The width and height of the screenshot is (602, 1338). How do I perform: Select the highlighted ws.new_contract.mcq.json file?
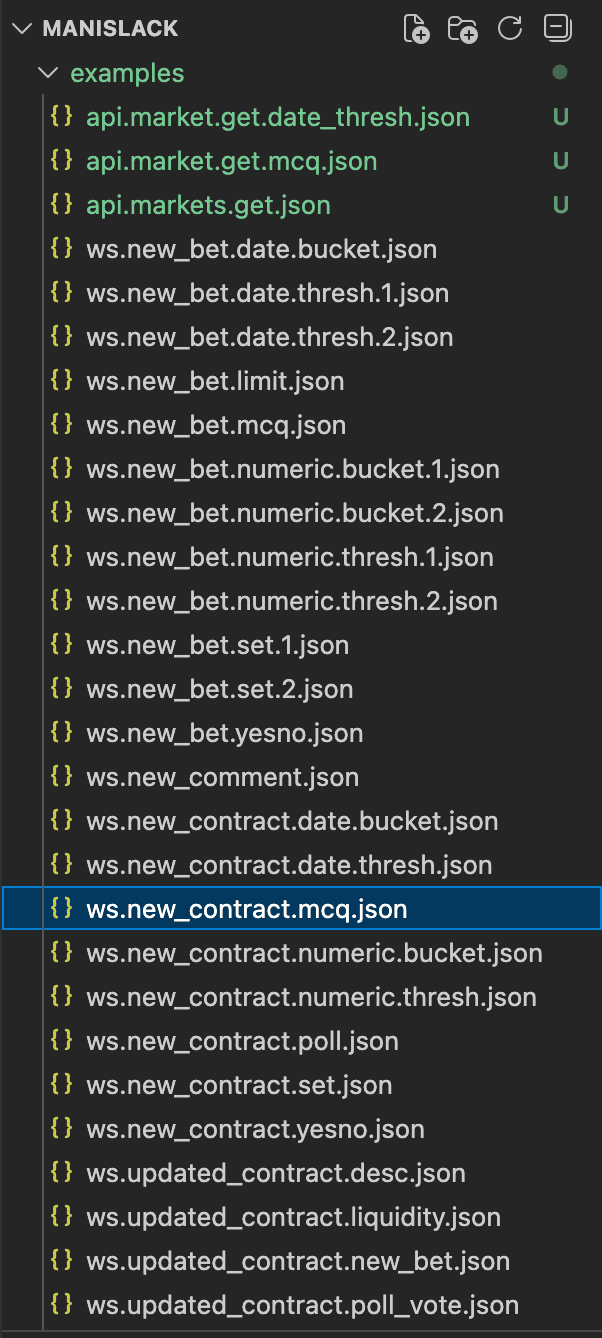pyautogui.click(x=246, y=909)
